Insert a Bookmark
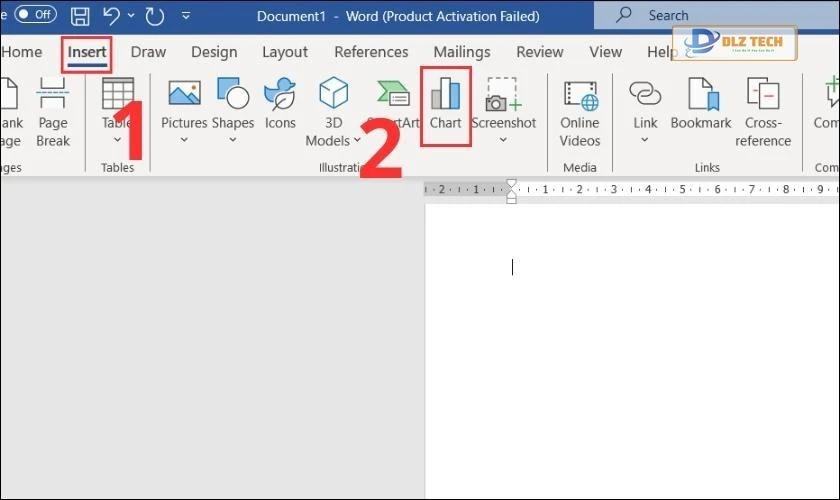This screenshot has width=840, height=500. coord(700,97)
